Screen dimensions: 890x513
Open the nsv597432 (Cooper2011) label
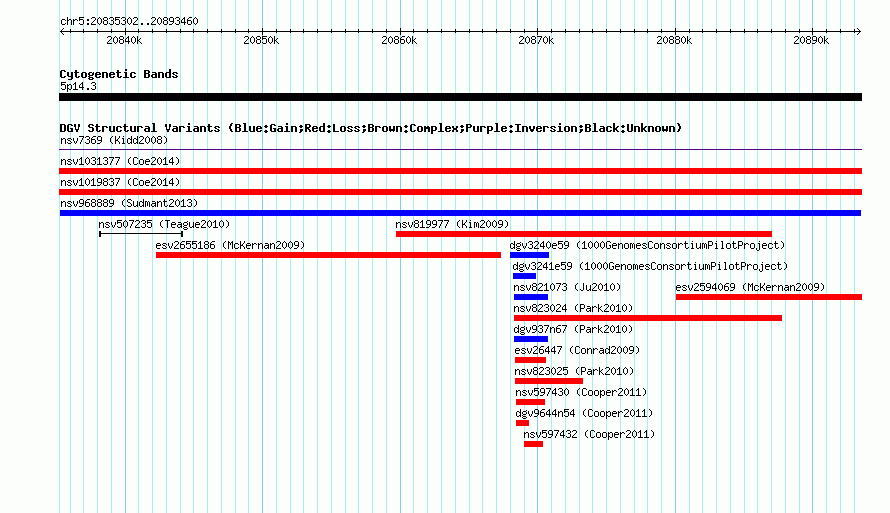(589, 434)
